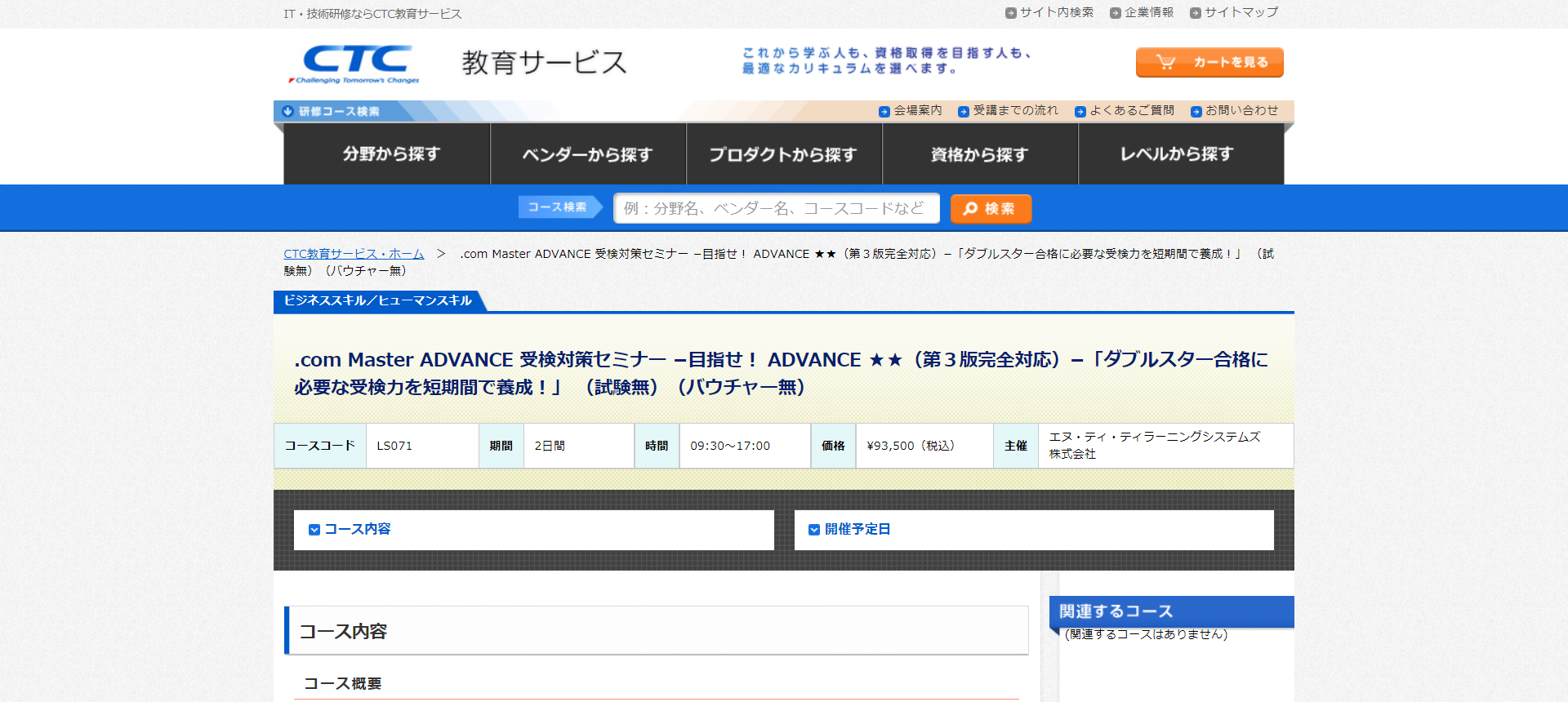Open the 企業情報 link

pos(1149,12)
